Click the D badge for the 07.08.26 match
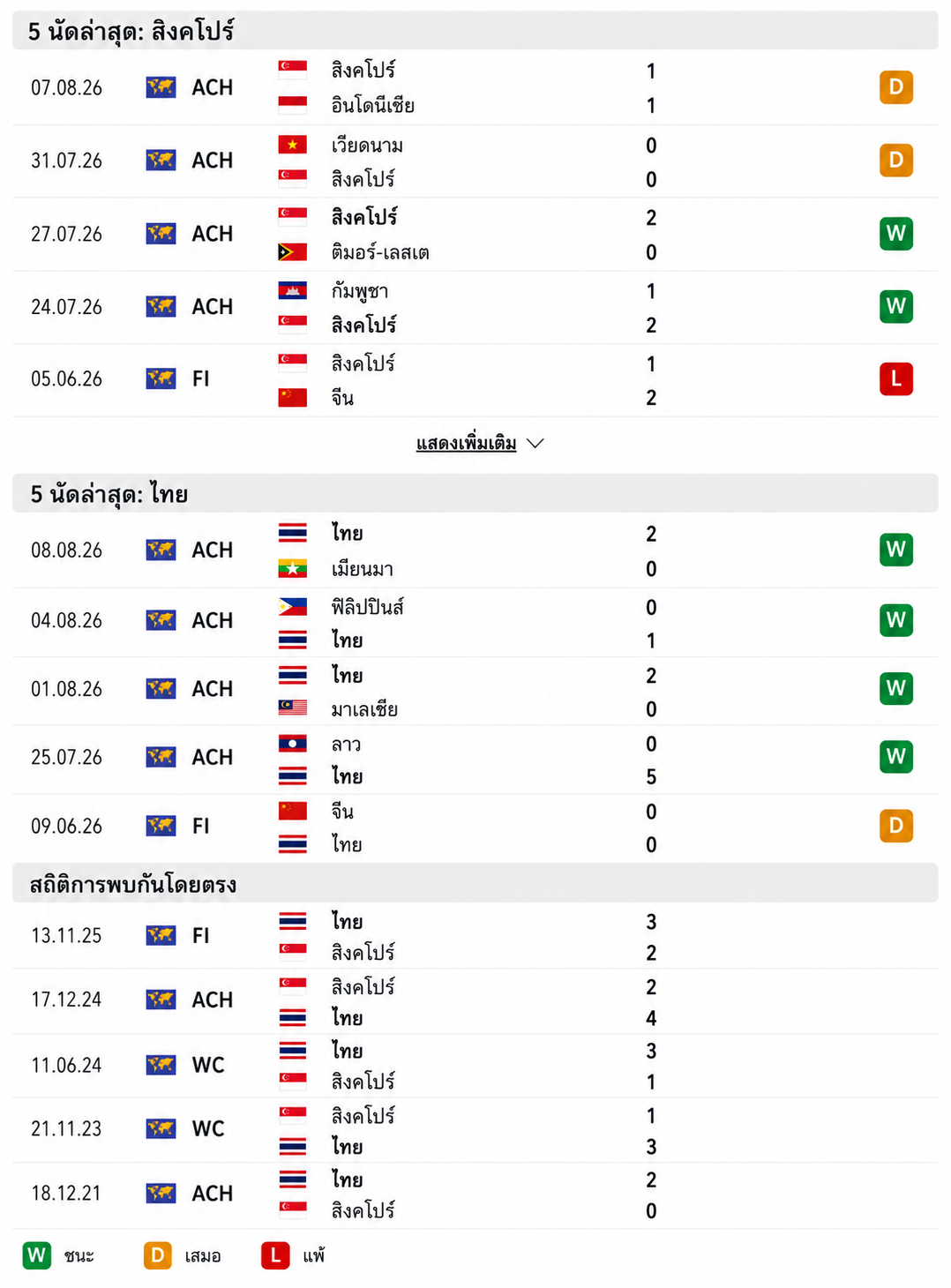 895,87
